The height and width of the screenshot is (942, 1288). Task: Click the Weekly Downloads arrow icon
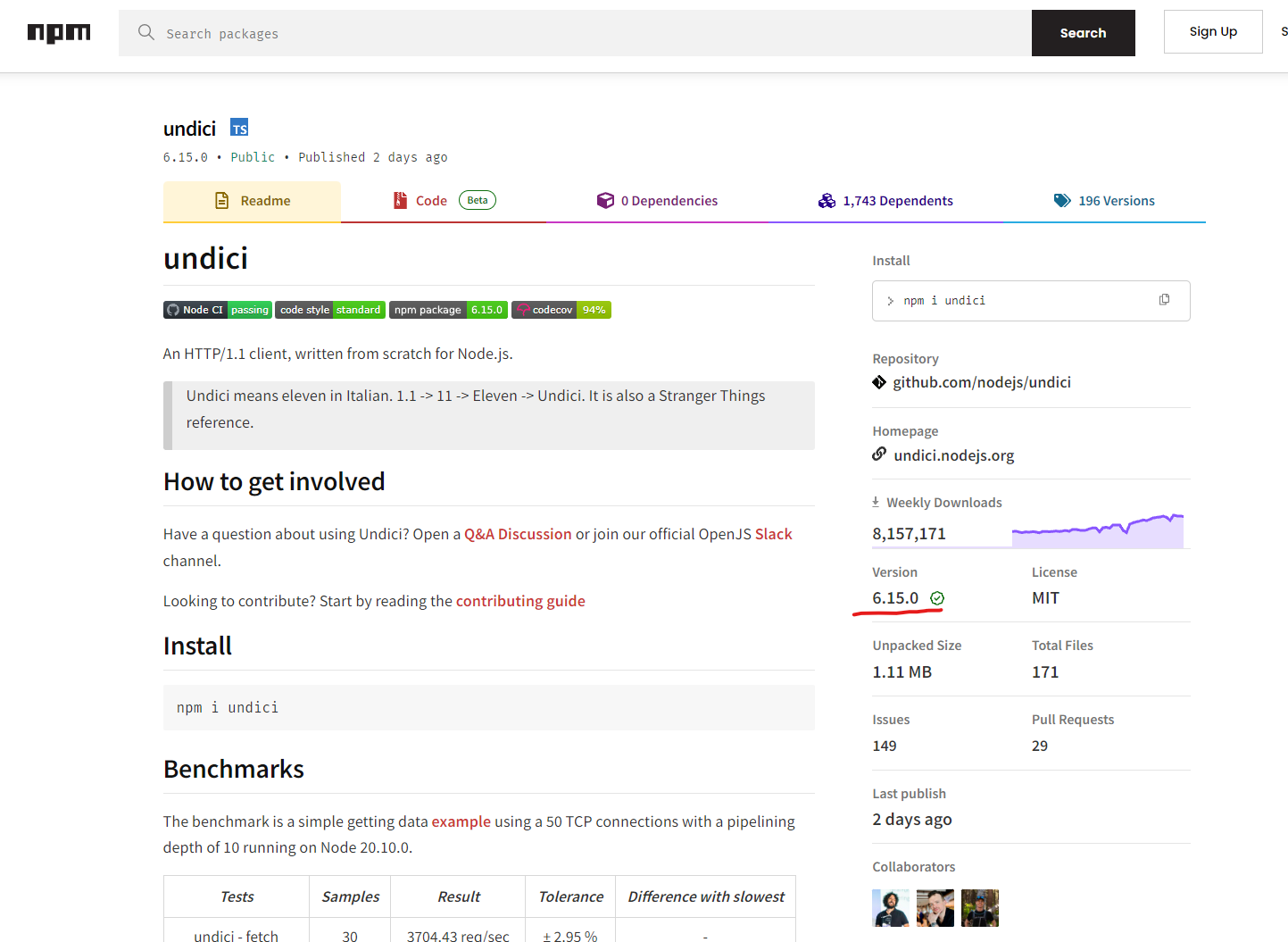tap(876, 502)
